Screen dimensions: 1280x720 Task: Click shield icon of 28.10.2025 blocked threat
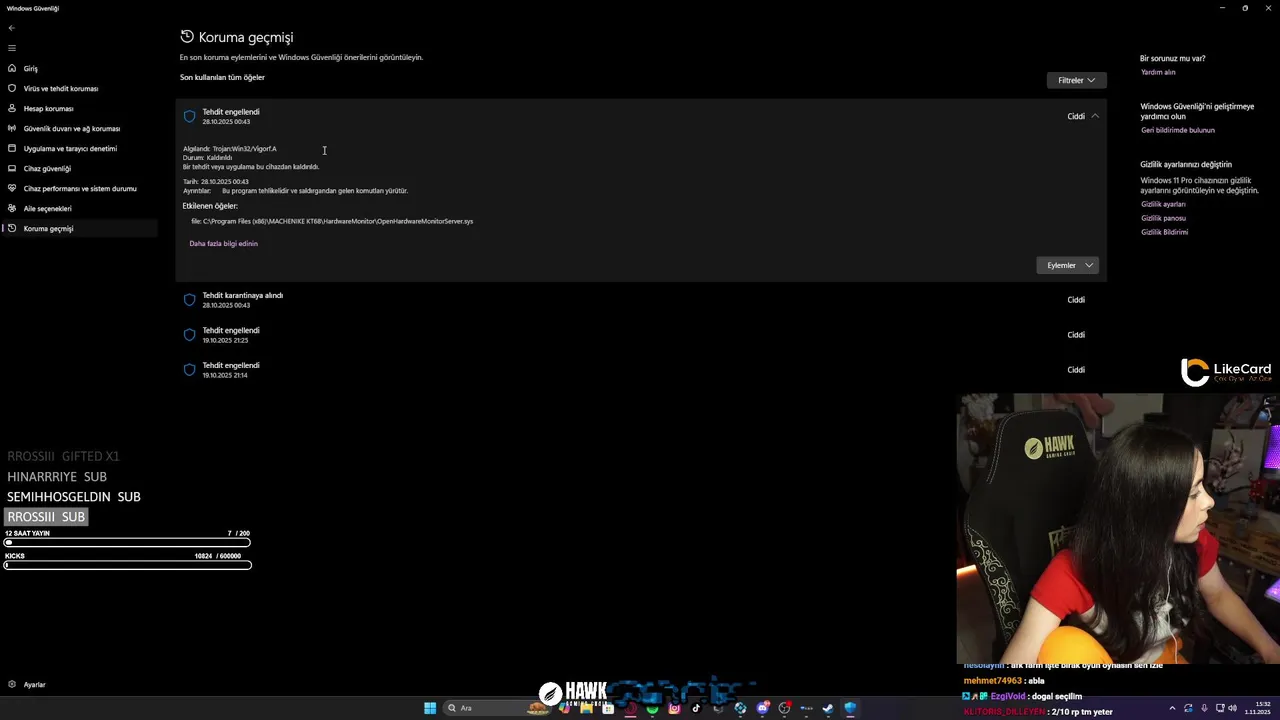[189, 116]
